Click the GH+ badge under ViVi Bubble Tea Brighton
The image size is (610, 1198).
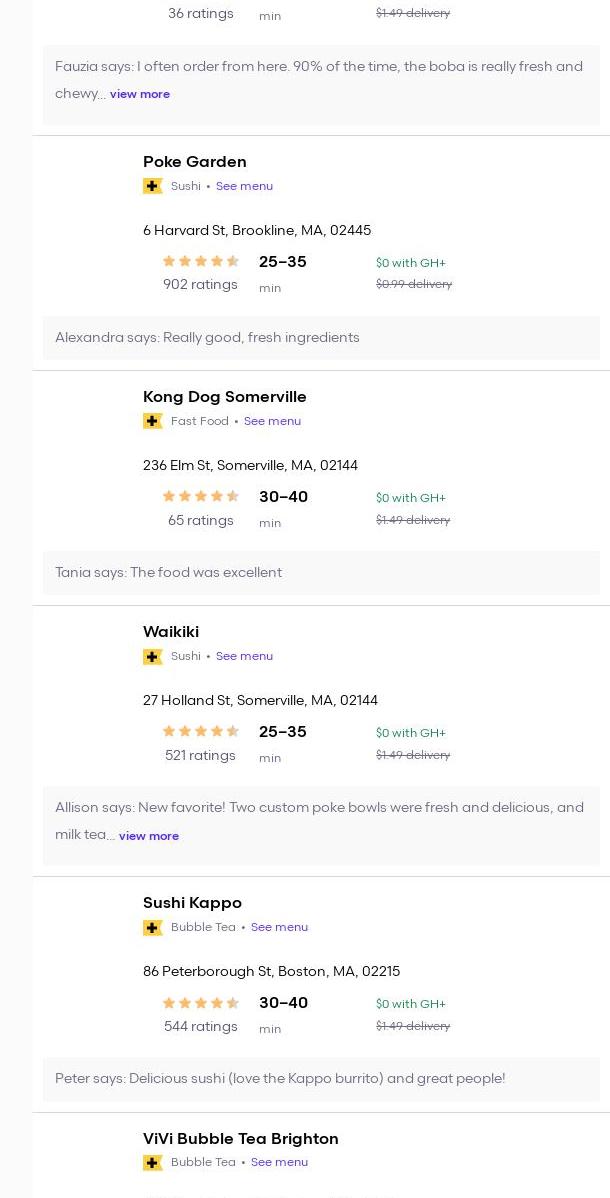[153, 1162]
